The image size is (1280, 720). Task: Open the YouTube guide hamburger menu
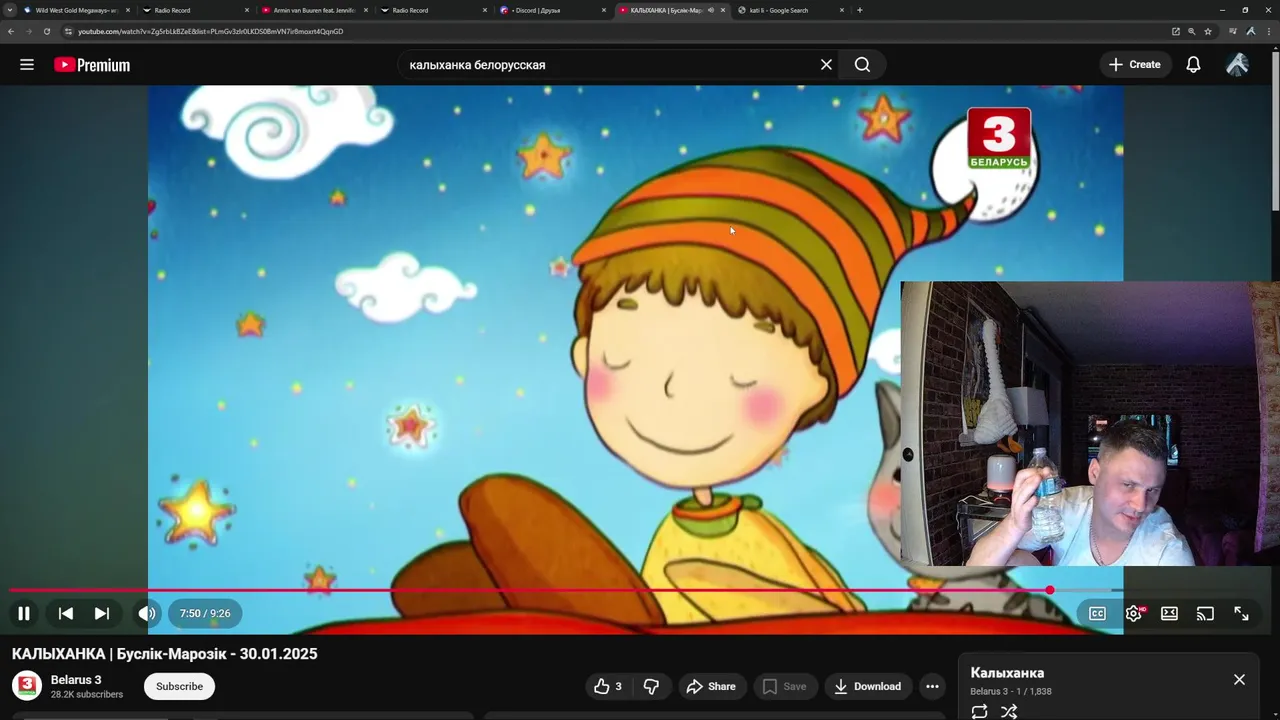pyautogui.click(x=27, y=65)
